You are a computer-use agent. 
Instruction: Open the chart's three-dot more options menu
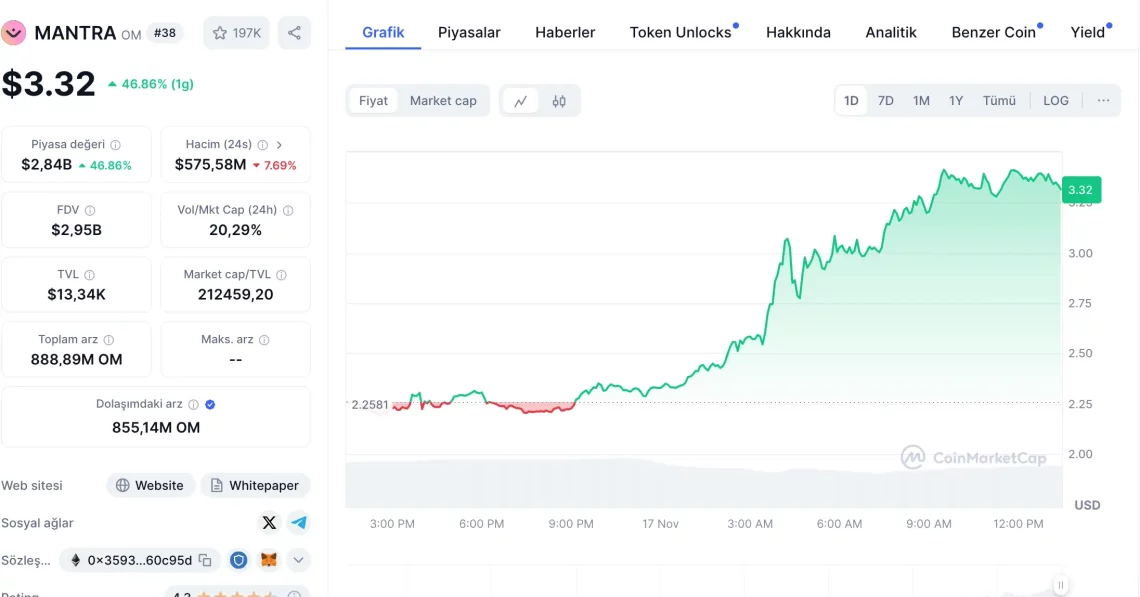click(1103, 101)
